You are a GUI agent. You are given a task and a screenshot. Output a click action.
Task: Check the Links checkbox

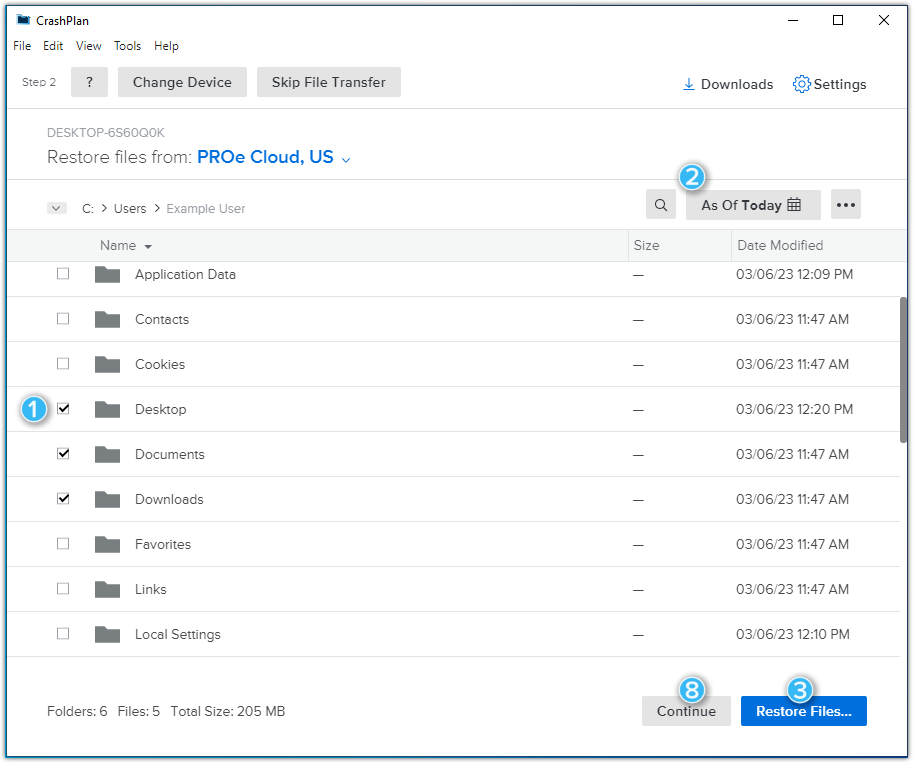coord(63,589)
